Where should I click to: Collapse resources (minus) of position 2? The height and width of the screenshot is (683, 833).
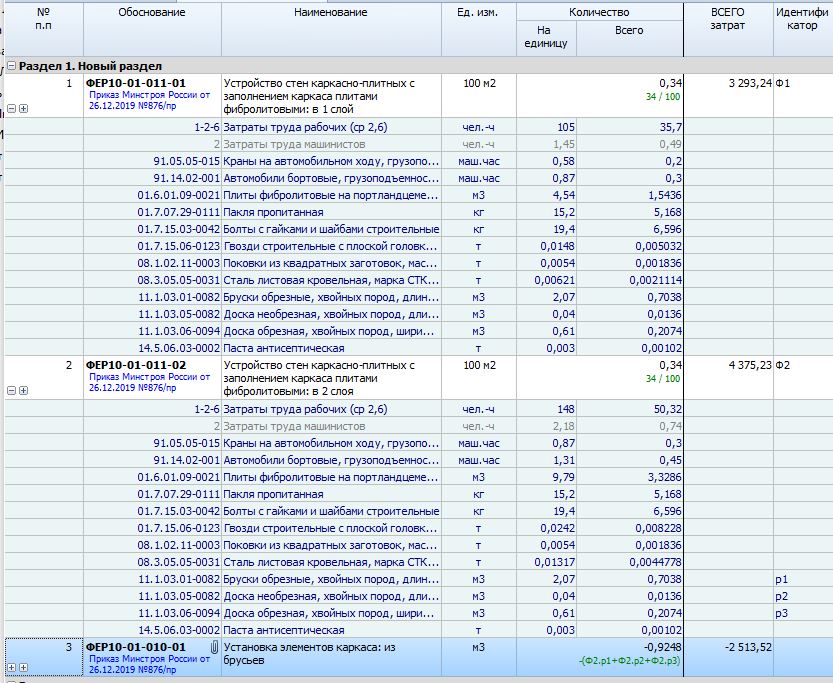point(12,390)
